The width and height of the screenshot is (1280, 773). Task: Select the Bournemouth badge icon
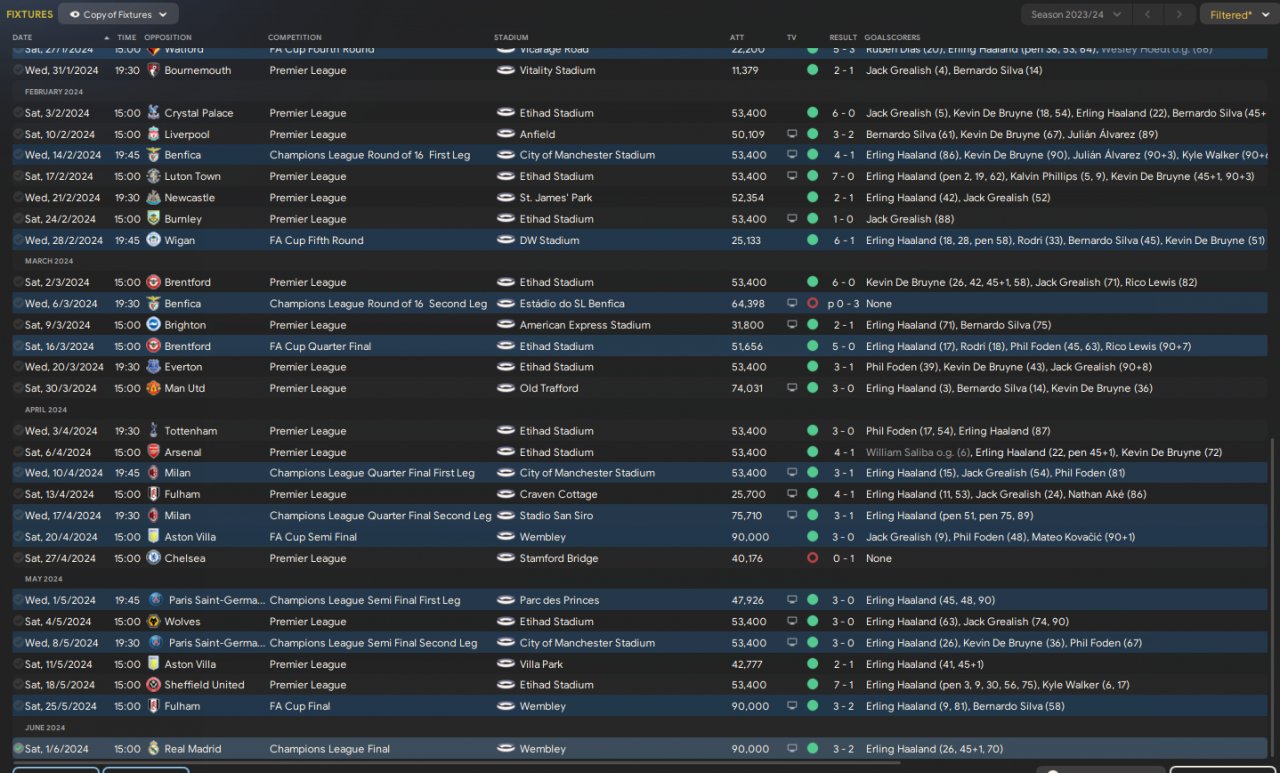153,70
